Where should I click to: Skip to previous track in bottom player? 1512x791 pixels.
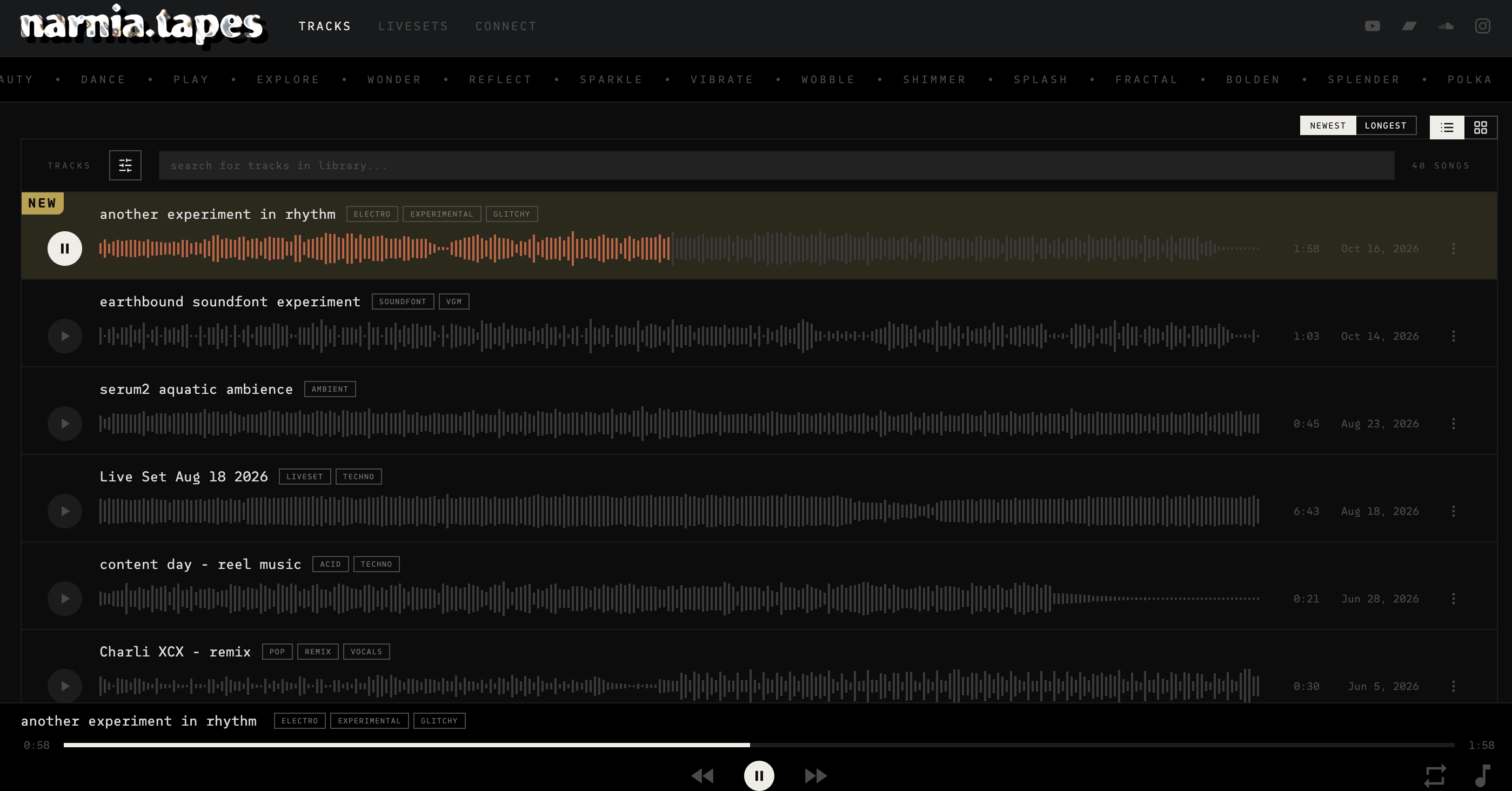pos(703,776)
